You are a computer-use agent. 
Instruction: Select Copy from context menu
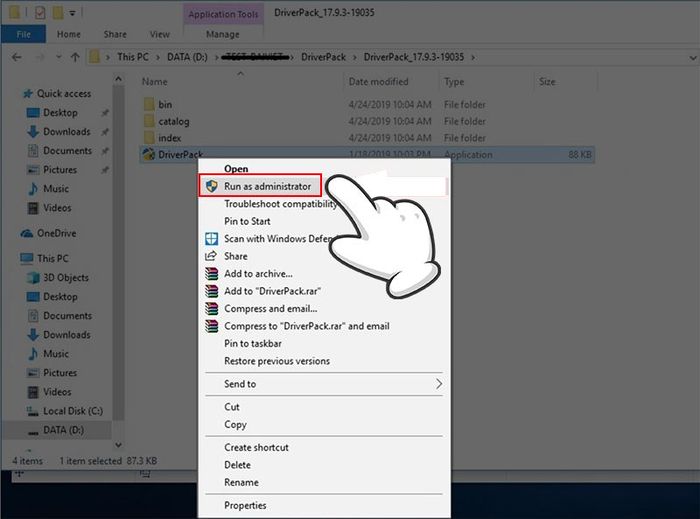(235, 424)
